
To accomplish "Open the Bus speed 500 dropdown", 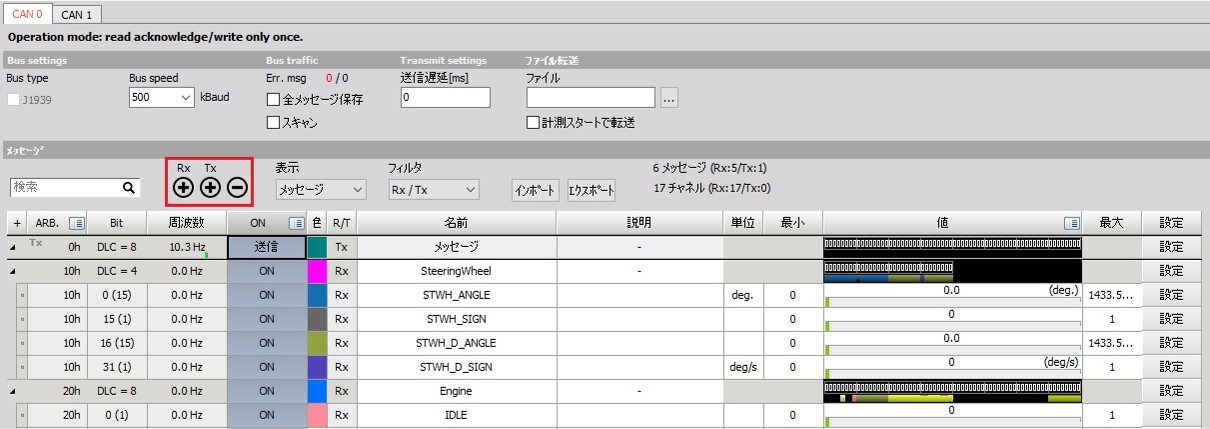I will [x=163, y=98].
